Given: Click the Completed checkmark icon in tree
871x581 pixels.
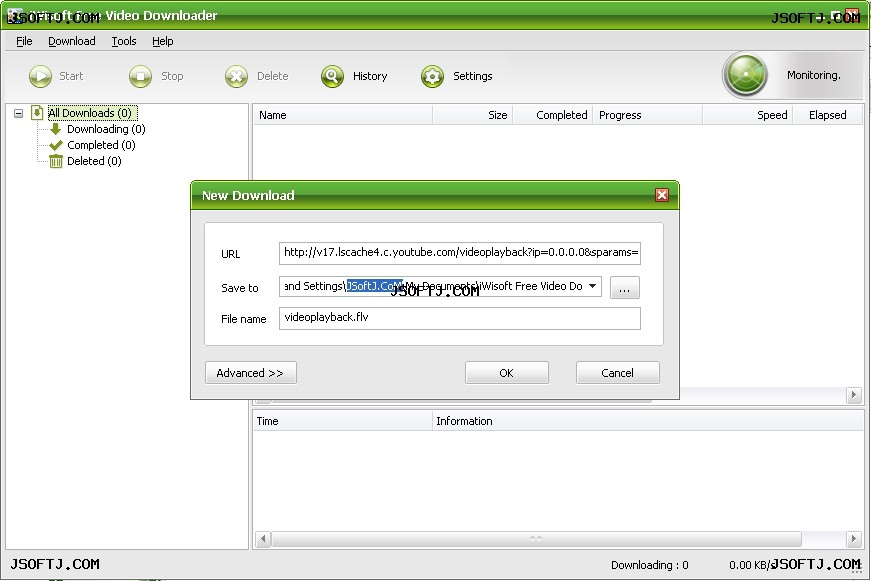Looking at the screenshot, I should 56,145.
